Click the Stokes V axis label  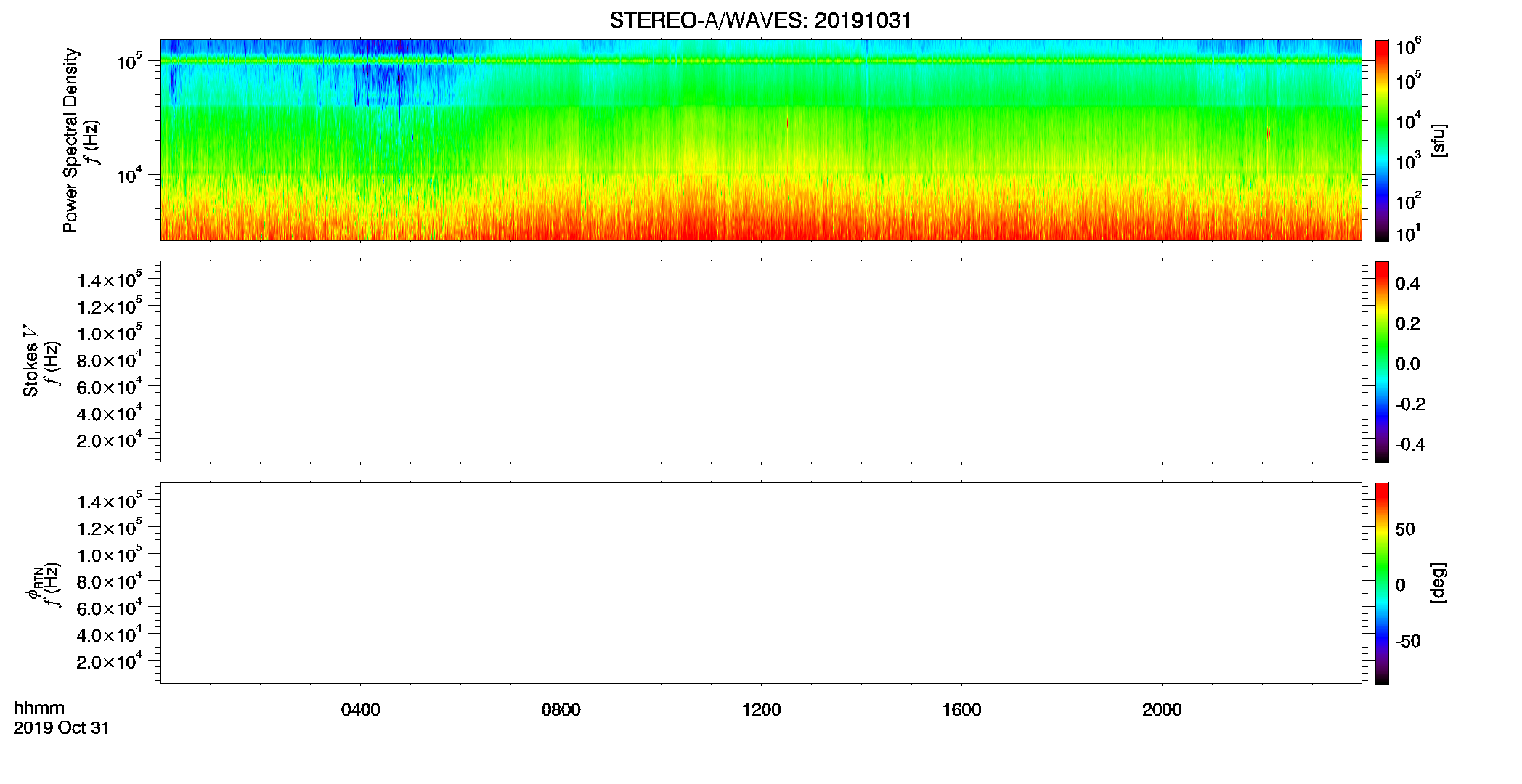[30, 361]
